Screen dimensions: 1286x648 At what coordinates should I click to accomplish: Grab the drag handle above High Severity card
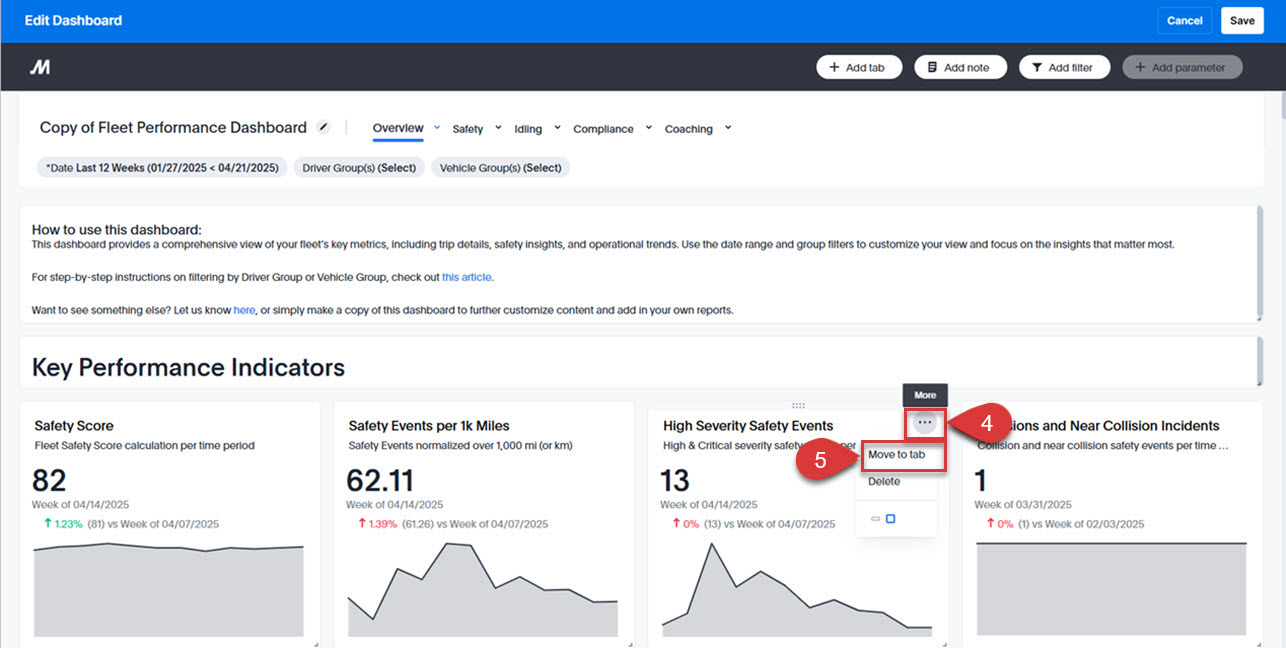[x=798, y=405]
